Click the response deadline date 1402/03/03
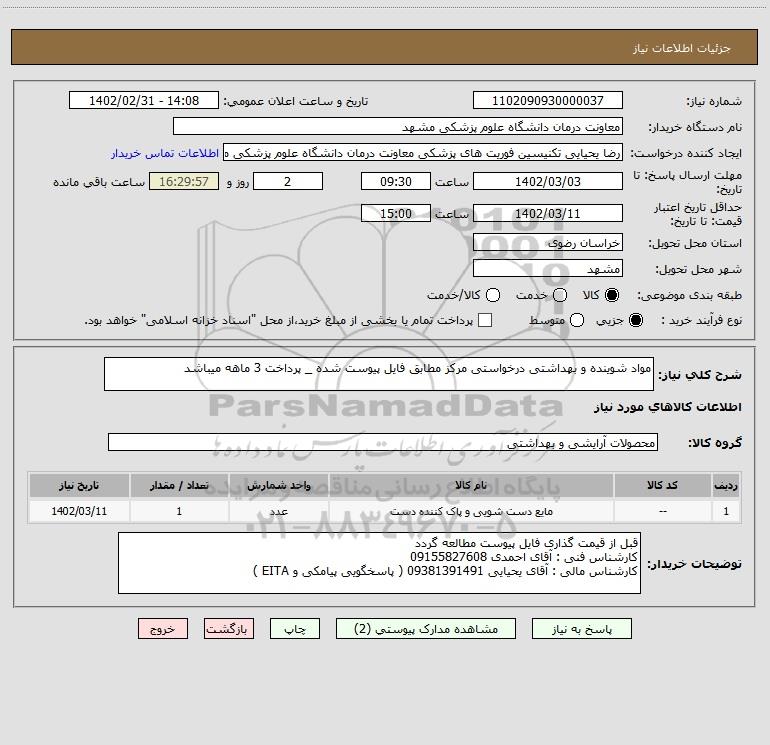This screenshot has width=770, height=745. (x=548, y=181)
